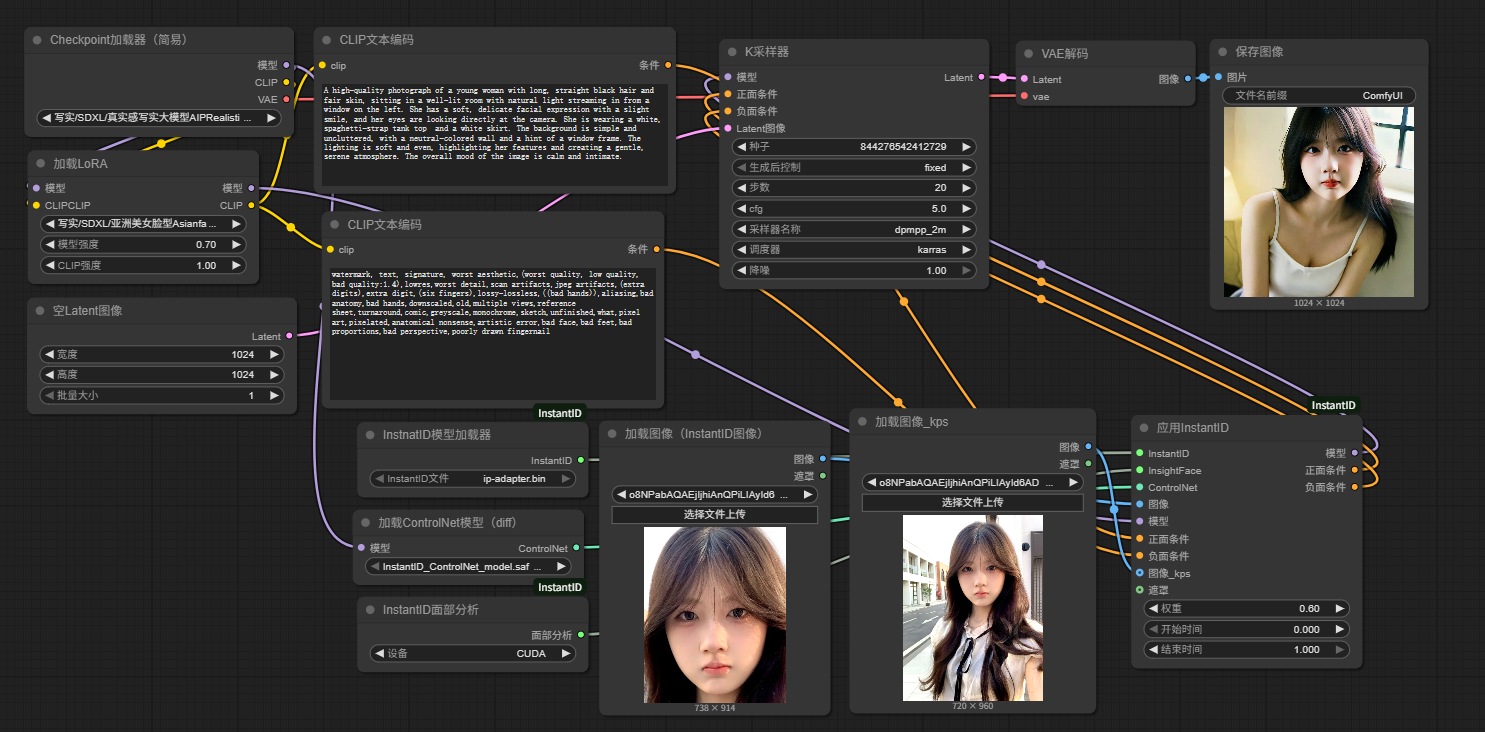Collapse the 加载图像（InstantID图像） node dot
1485x732 pixels.
coord(612,434)
